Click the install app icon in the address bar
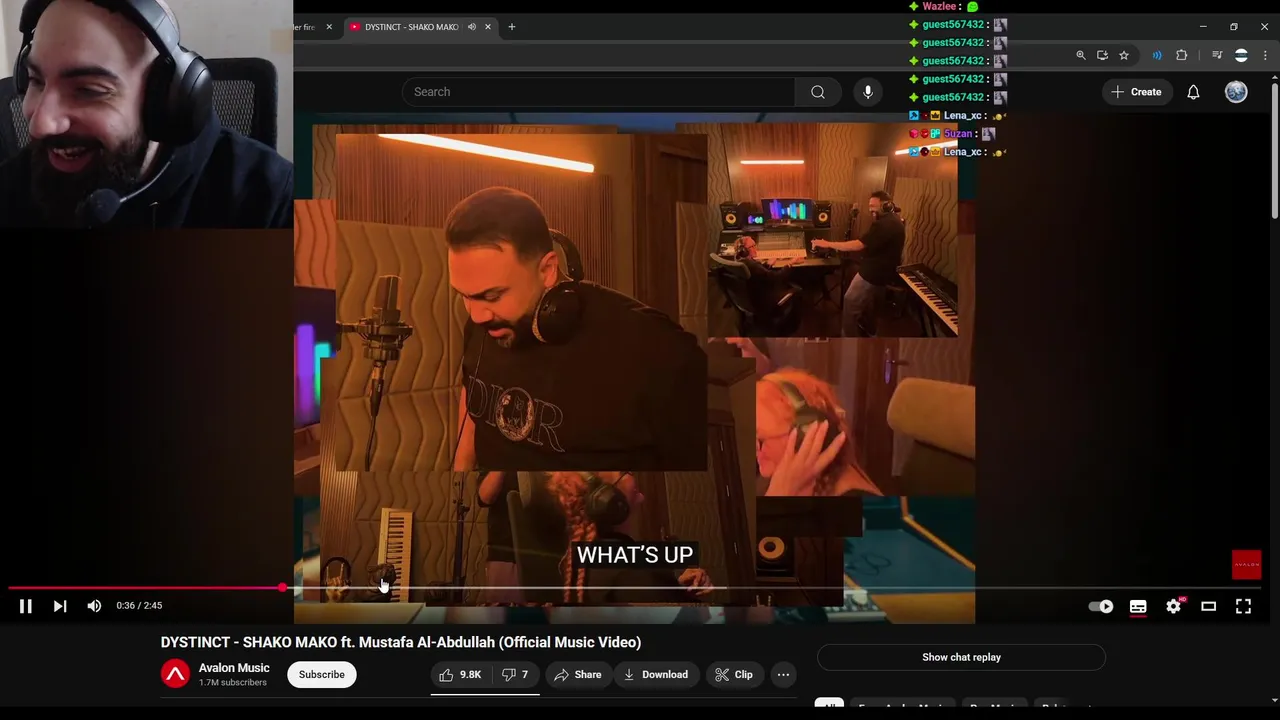1280x720 pixels. pos(1102,55)
